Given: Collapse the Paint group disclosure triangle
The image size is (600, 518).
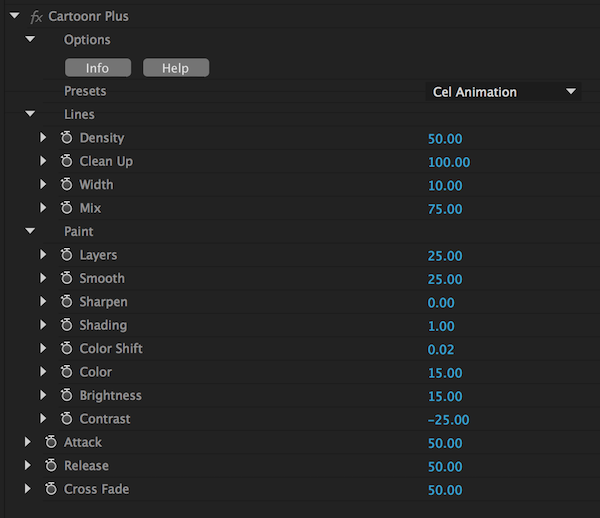Looking at the screenshot, I should 30,232.
